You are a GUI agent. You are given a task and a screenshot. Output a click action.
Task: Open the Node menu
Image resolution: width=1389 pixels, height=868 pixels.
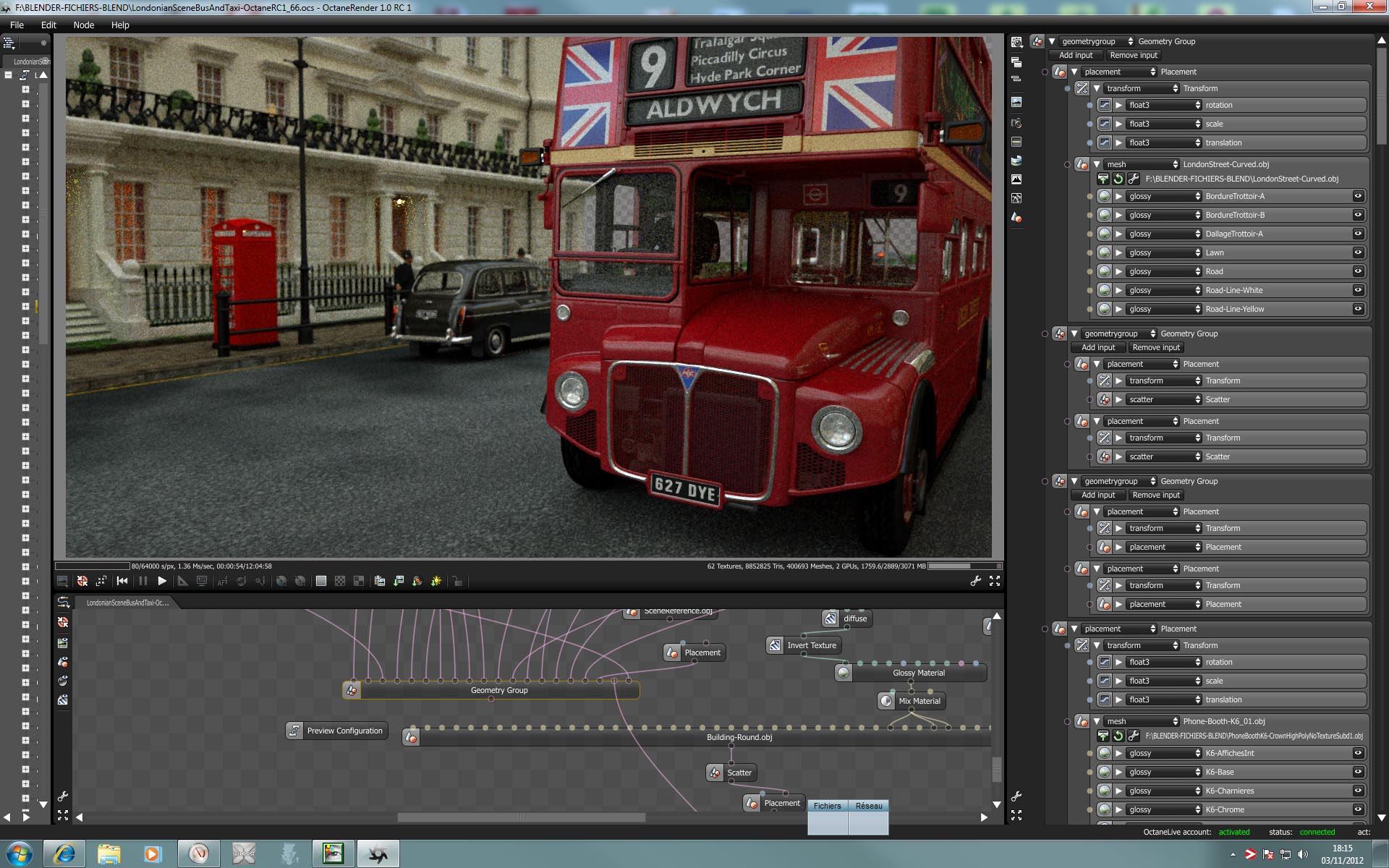pos(83,25)
